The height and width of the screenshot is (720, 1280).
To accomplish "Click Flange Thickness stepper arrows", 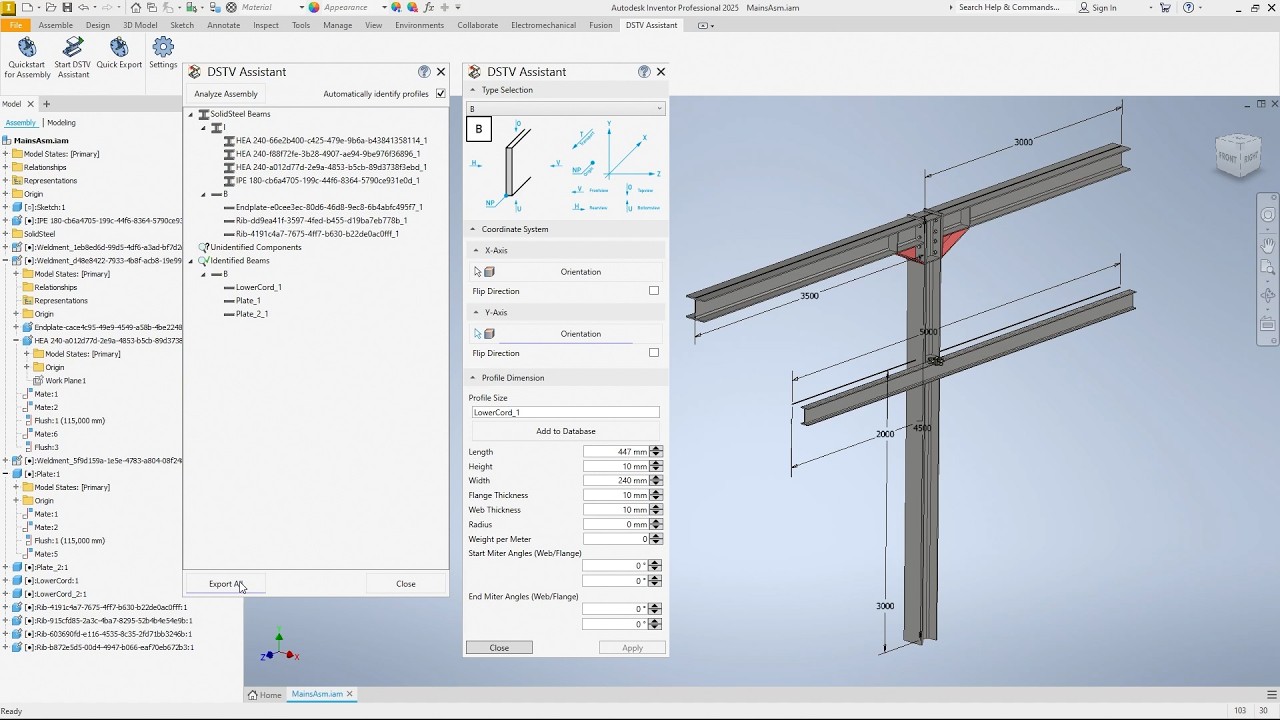I will click(656, 495).
